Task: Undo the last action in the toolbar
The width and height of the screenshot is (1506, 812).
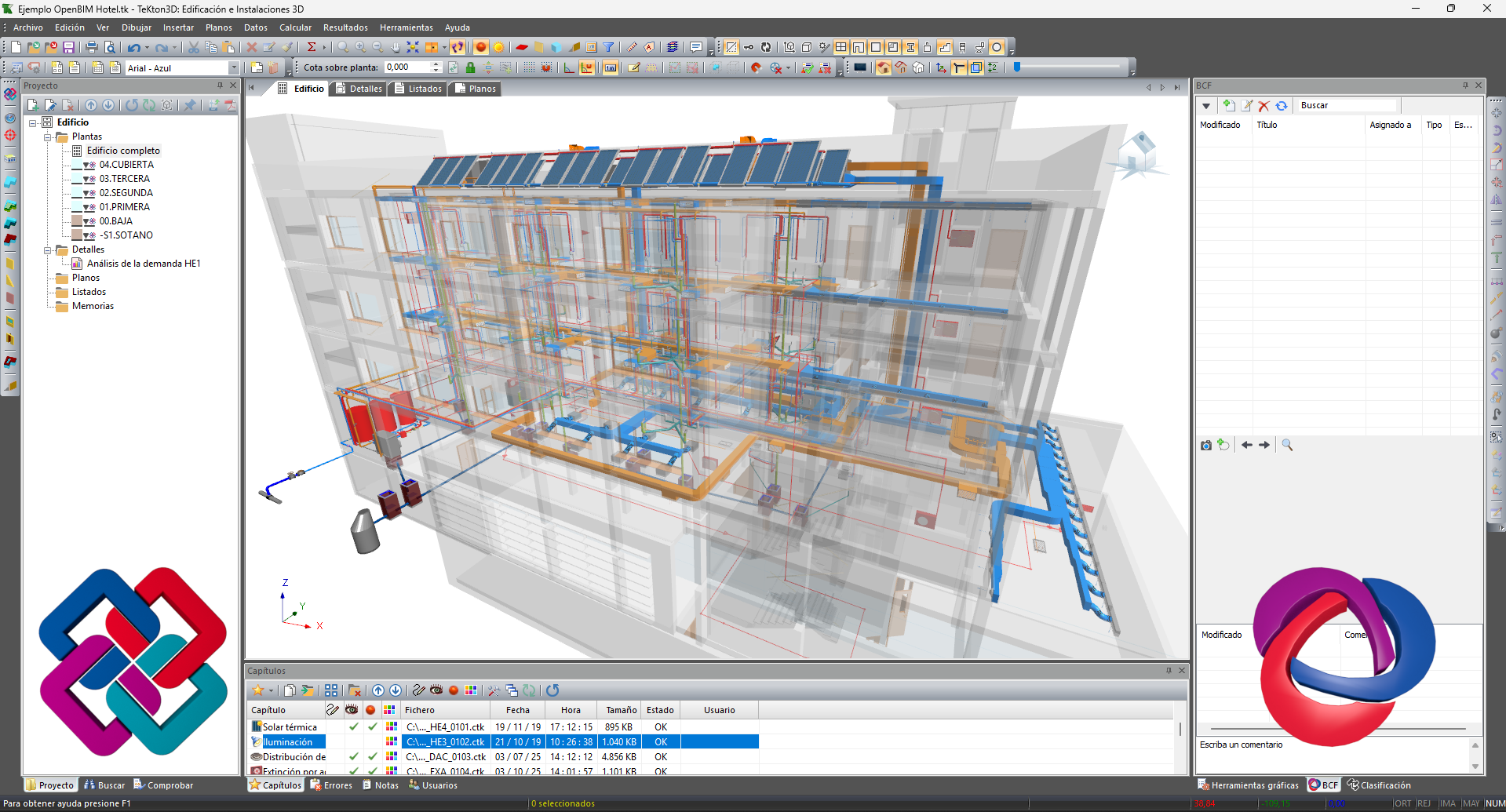Action: click(134, 47)
